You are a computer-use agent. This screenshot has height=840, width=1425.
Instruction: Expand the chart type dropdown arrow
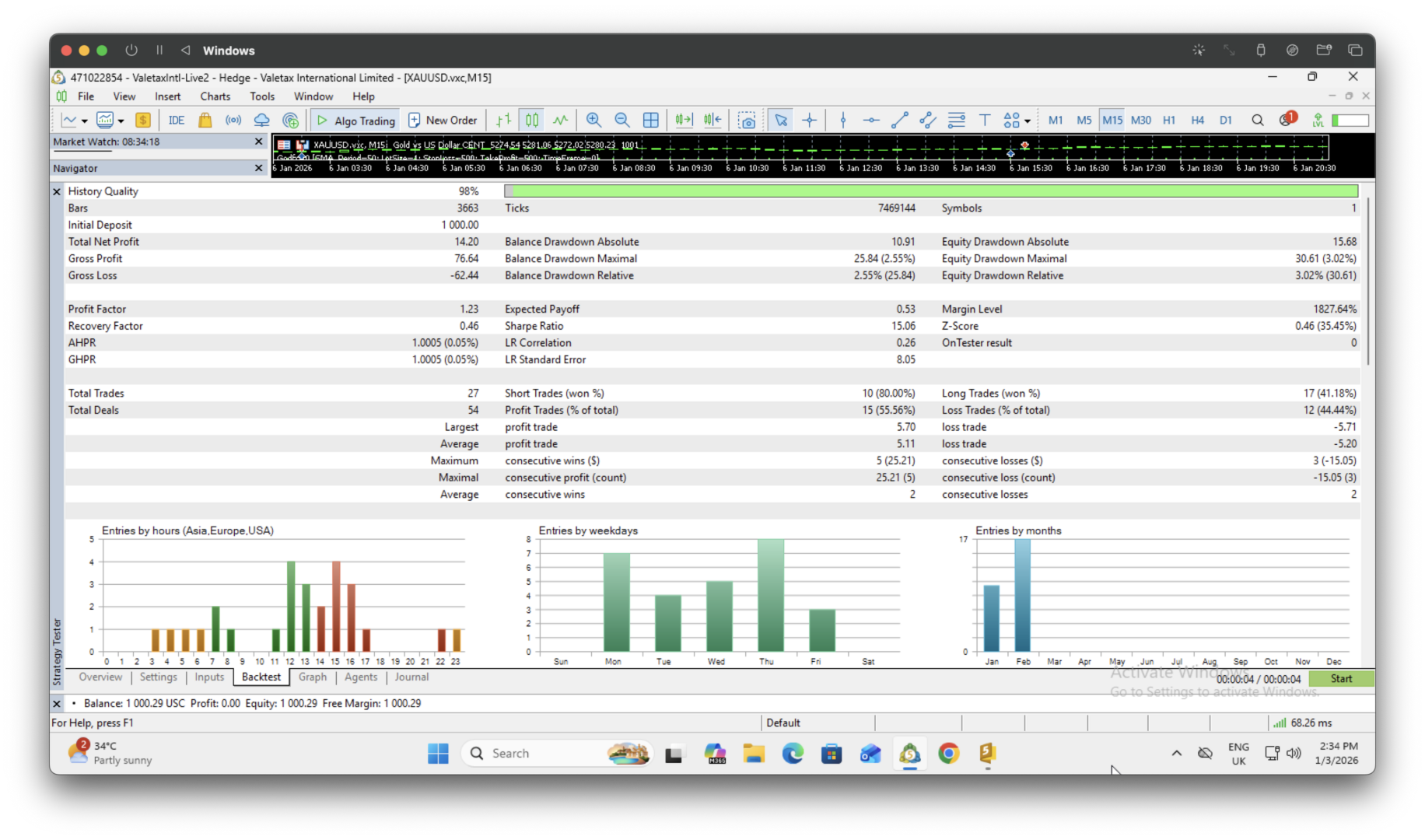pos(84,121)
